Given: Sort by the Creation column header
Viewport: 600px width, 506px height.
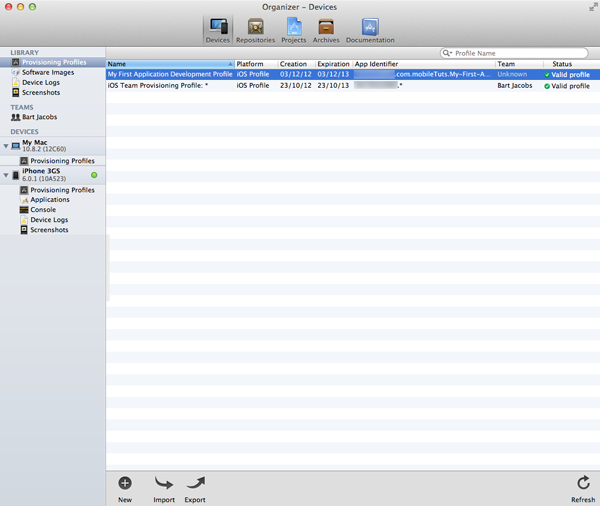Looking at the screenshot, I should 296,64.
